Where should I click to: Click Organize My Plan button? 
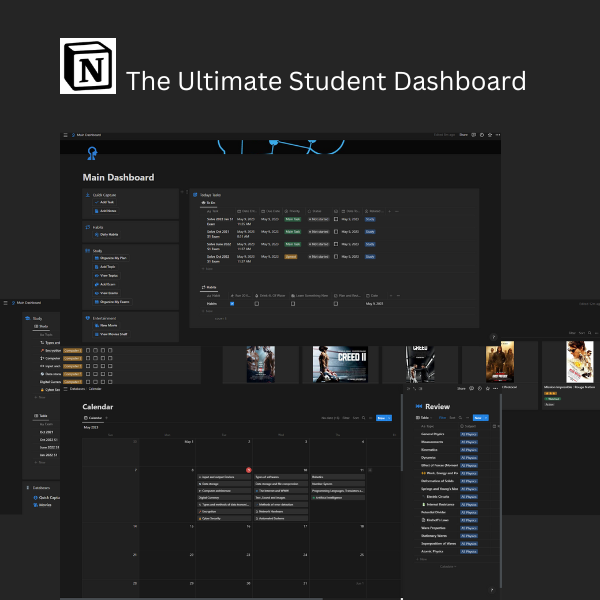coord(111,258)
